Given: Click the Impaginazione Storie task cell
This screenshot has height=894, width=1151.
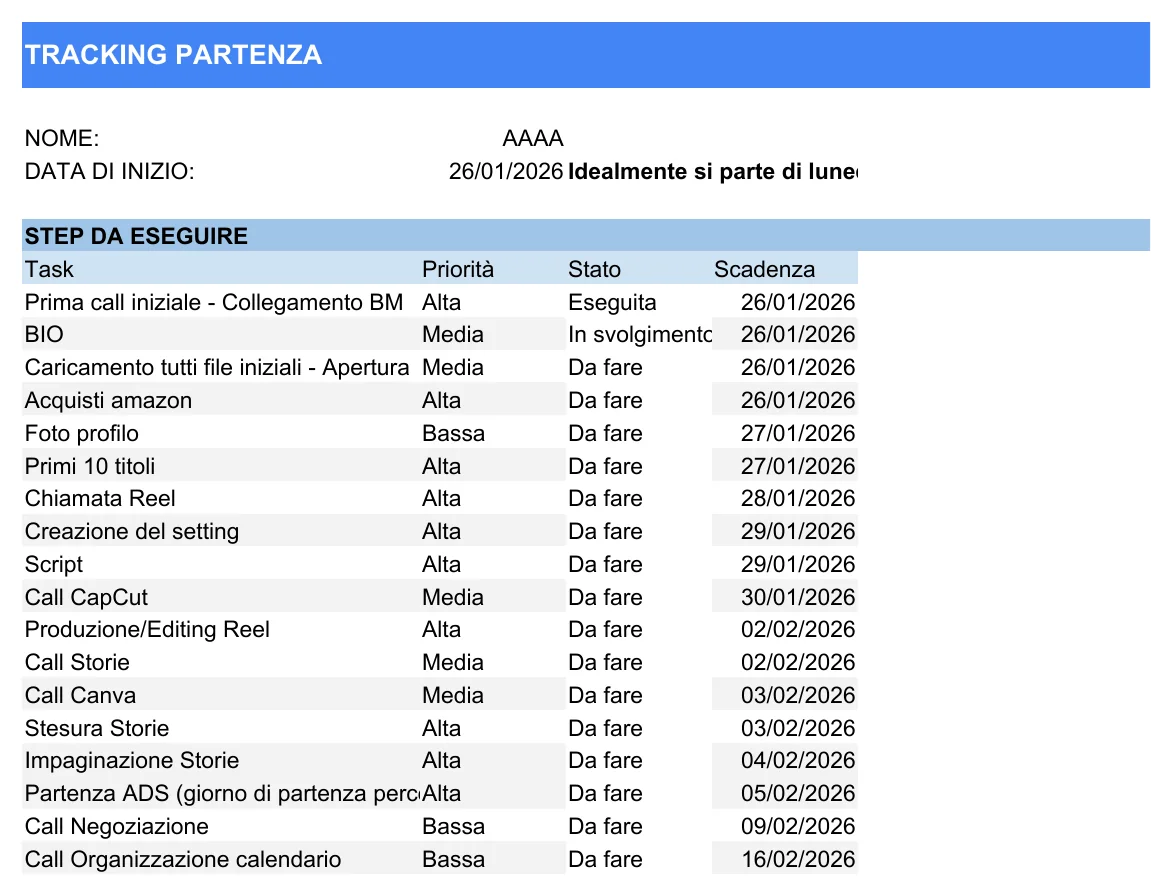Looking at the screenshot, I should click(x=220, y=760).
